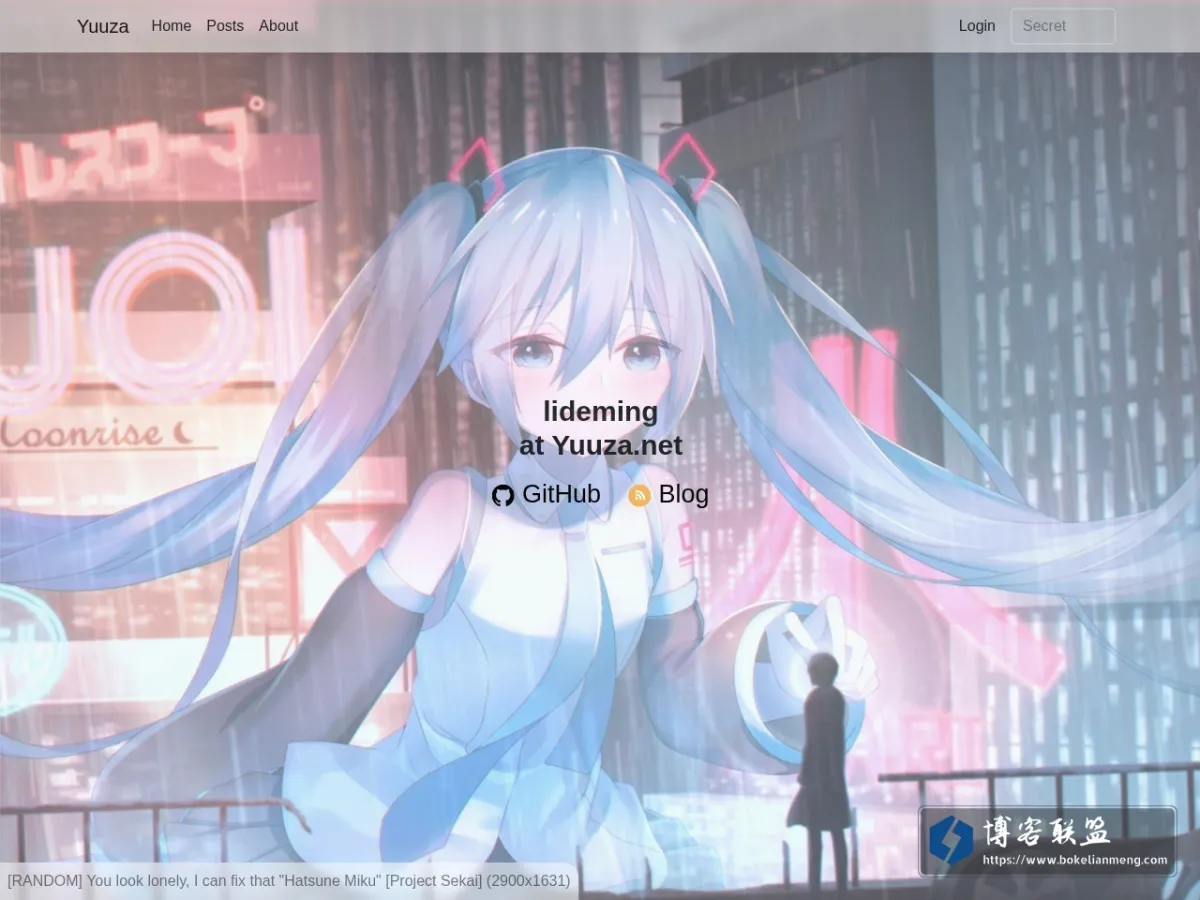Screen dimensions: 1200x900
Task: Focus the Secret input field
Action: pyautogui.click(x=1063, y=26)
